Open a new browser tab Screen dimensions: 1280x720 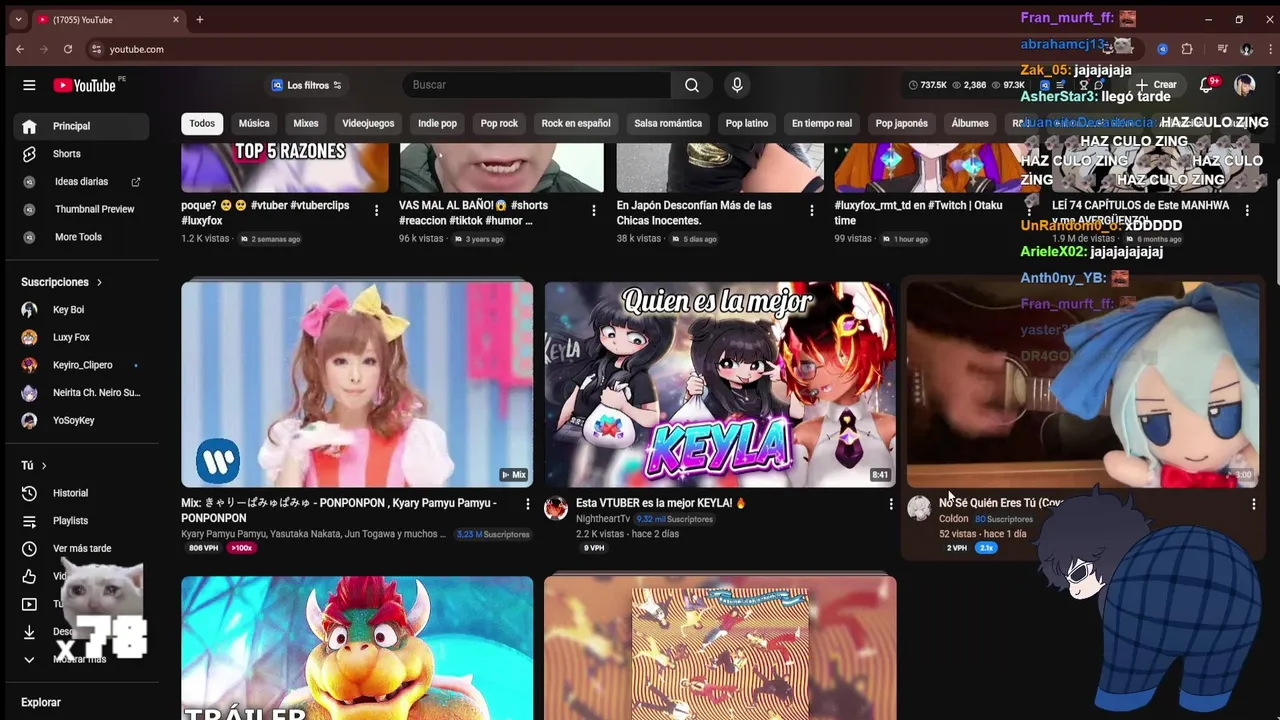coord(200,19)
